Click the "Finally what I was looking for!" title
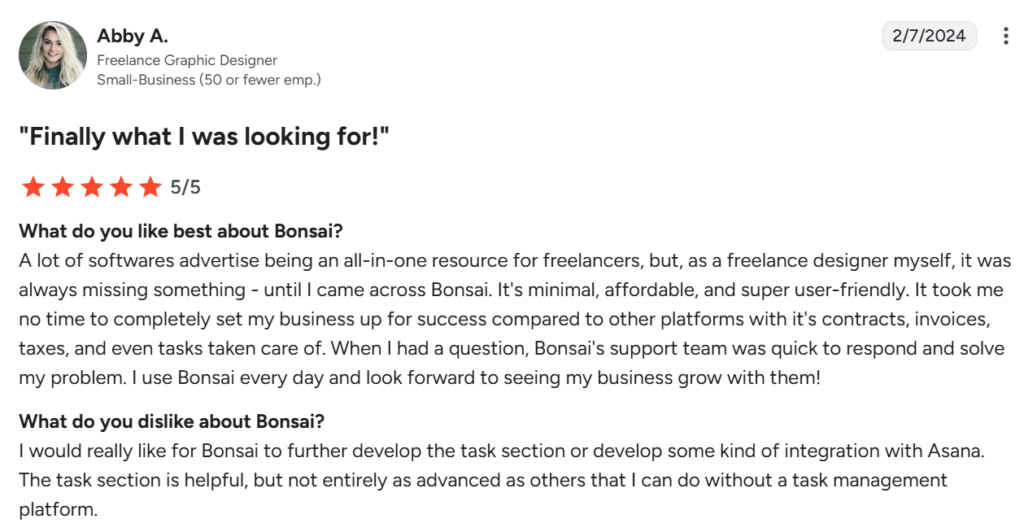Screen dimensions: 1024x532 (x=204, y=137)
